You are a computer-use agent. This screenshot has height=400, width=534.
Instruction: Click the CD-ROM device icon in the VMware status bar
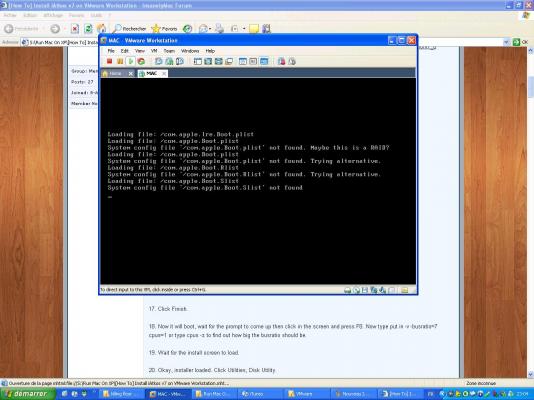[357, 290]
